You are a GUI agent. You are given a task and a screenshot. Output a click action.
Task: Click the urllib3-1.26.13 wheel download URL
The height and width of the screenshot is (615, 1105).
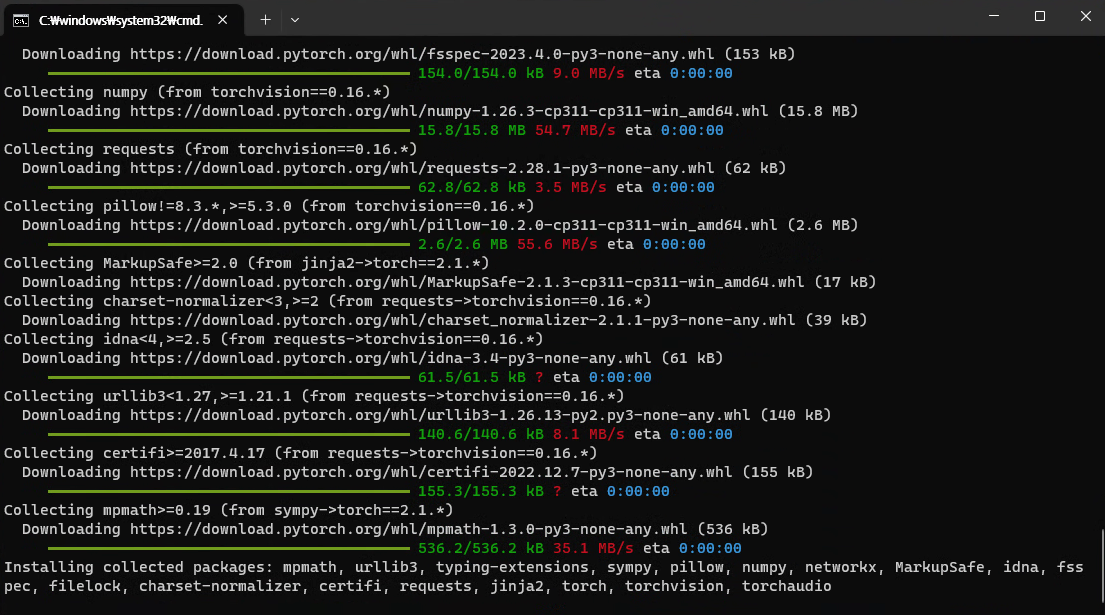[440, 416]
